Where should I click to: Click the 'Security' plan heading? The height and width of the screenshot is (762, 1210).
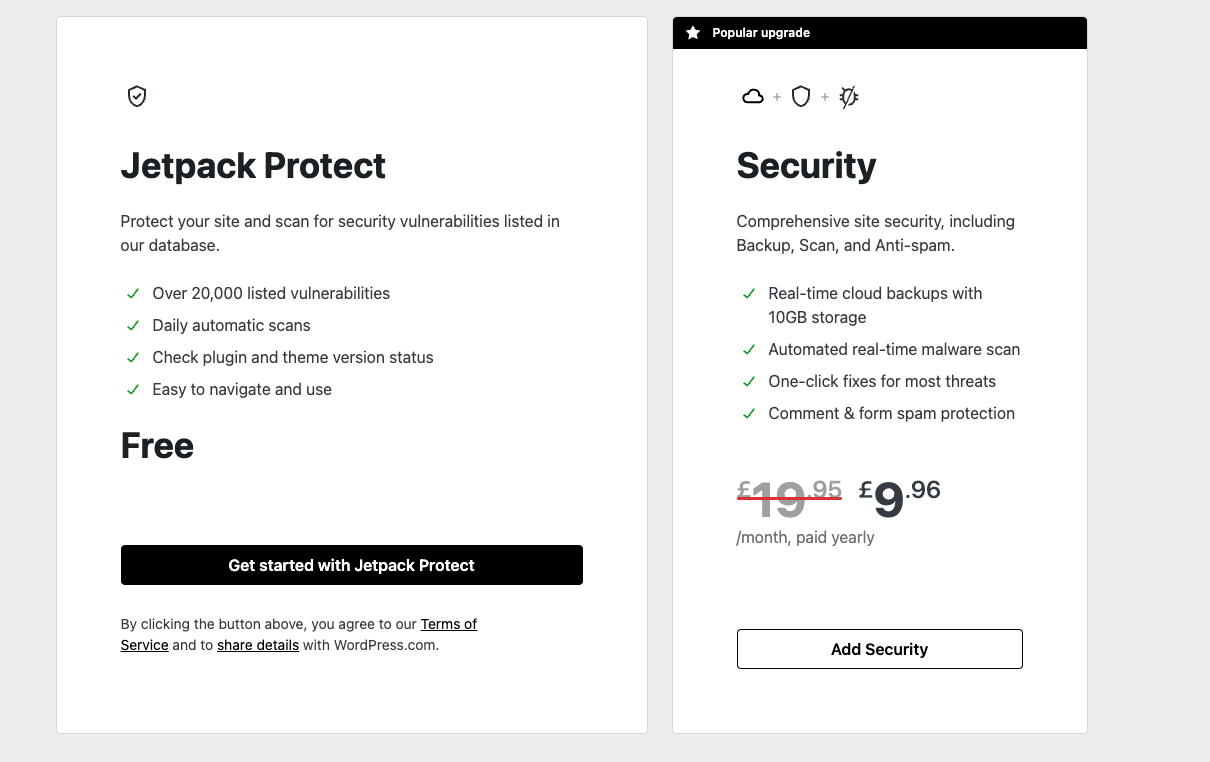[x=806, y=166]
